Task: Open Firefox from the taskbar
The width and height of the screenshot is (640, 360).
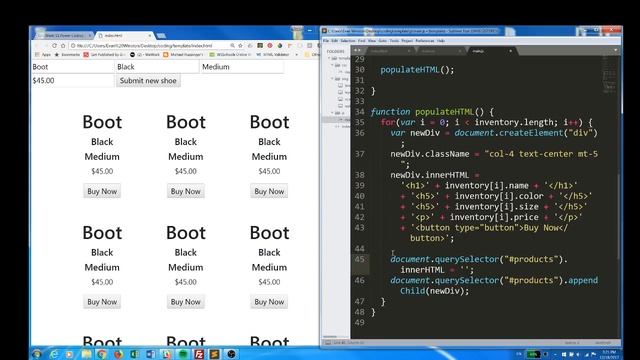Action: (x=118, y=354)
